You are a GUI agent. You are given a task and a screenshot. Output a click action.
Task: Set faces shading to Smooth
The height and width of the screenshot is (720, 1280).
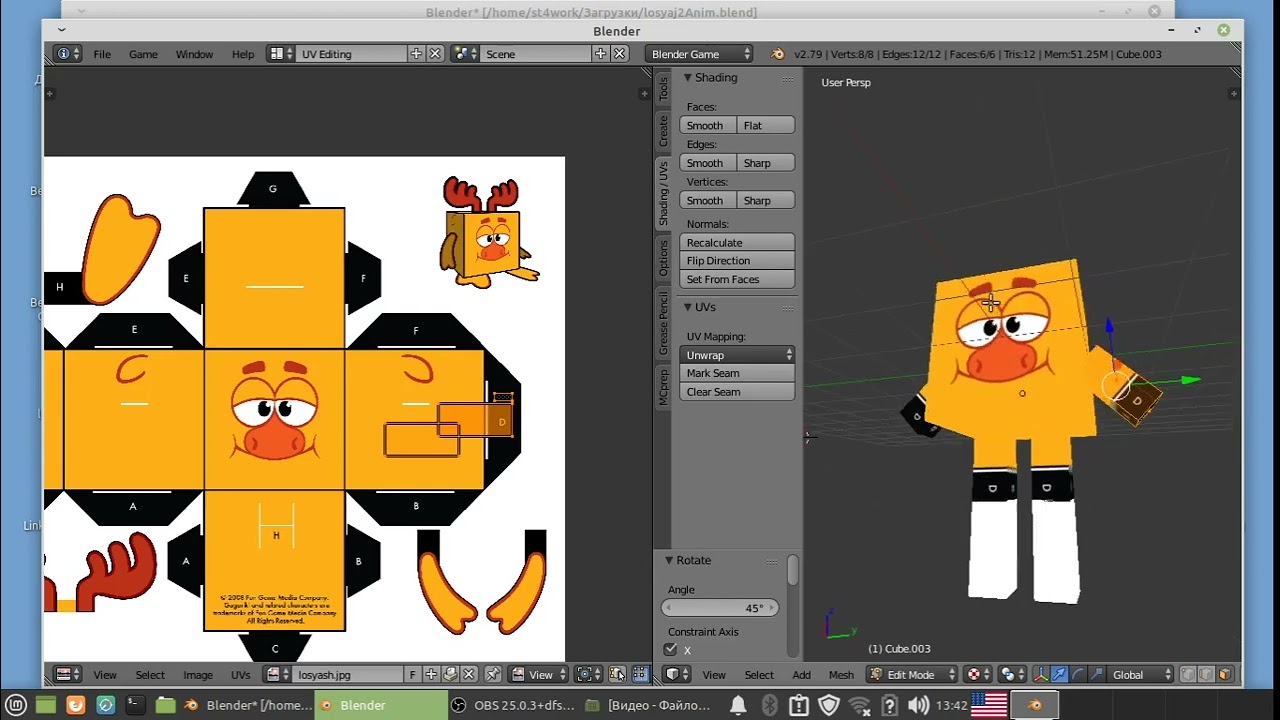point(708,125)
